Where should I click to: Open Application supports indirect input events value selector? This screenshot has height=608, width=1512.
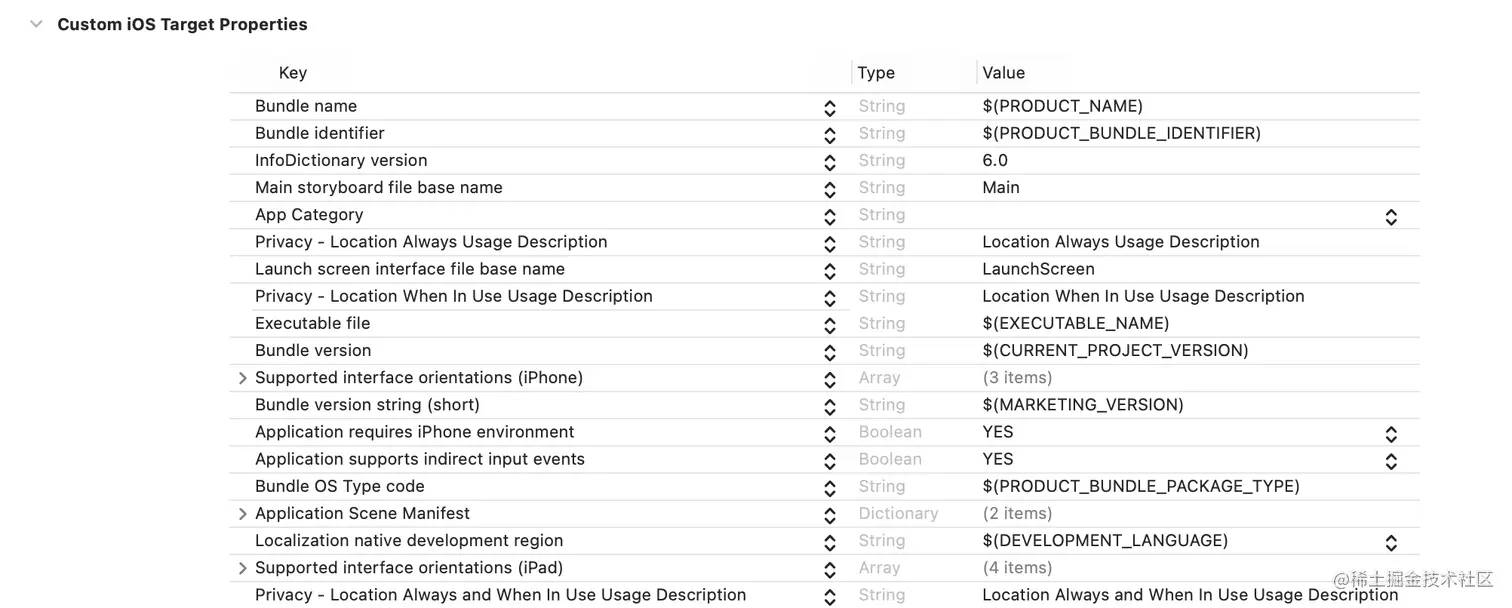pos(1390,461)
